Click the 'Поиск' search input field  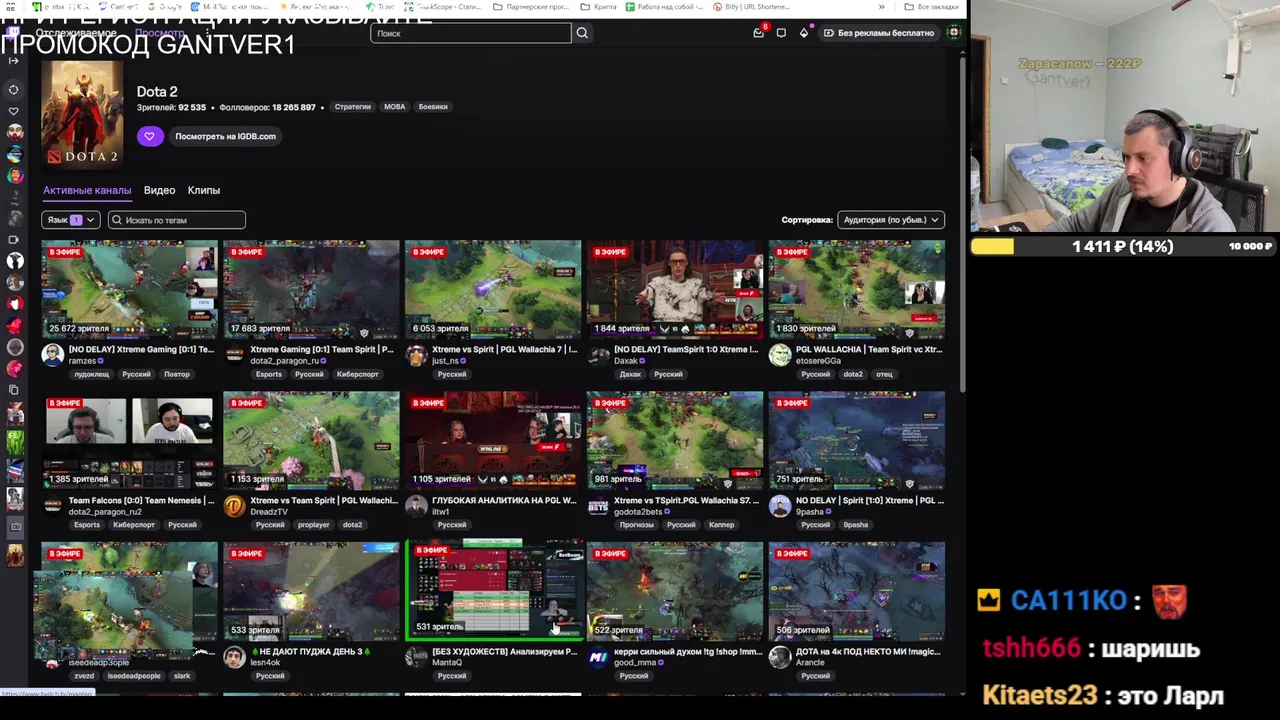coord(471,33)
